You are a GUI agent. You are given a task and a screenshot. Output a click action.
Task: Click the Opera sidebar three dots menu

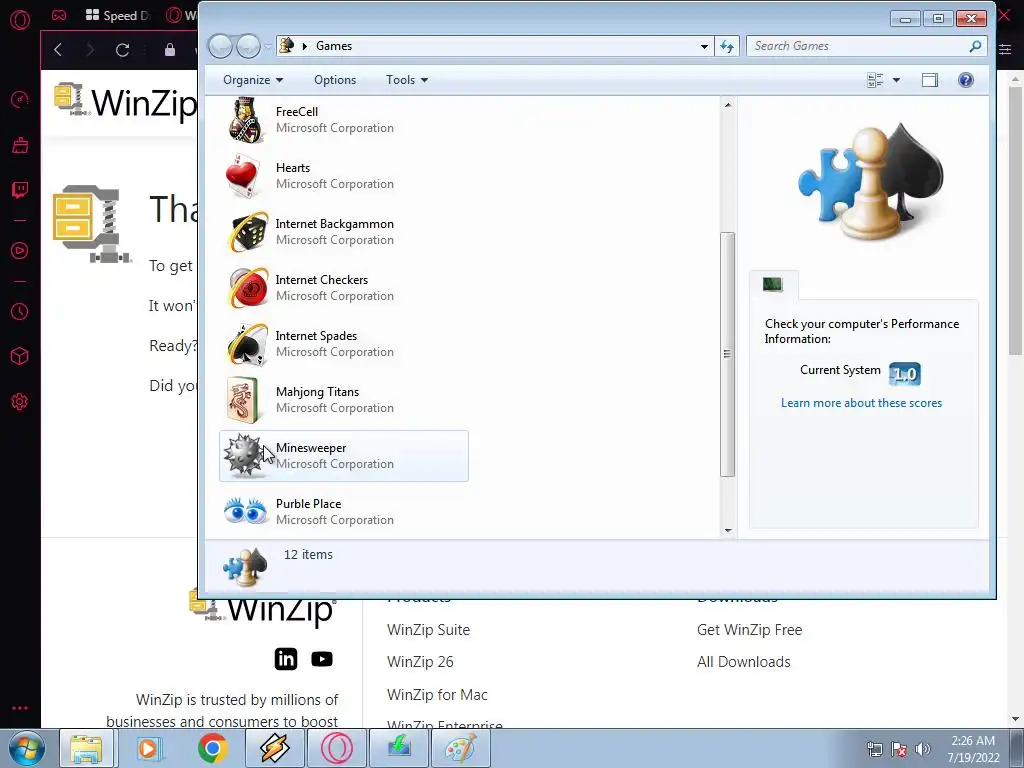(20, 708)
